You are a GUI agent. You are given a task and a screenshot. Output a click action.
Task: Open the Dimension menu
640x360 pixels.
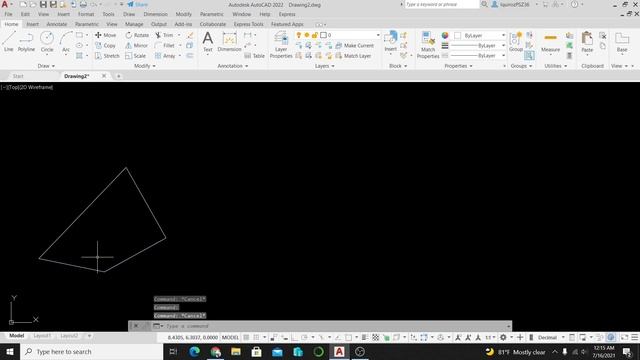(156, 14)
